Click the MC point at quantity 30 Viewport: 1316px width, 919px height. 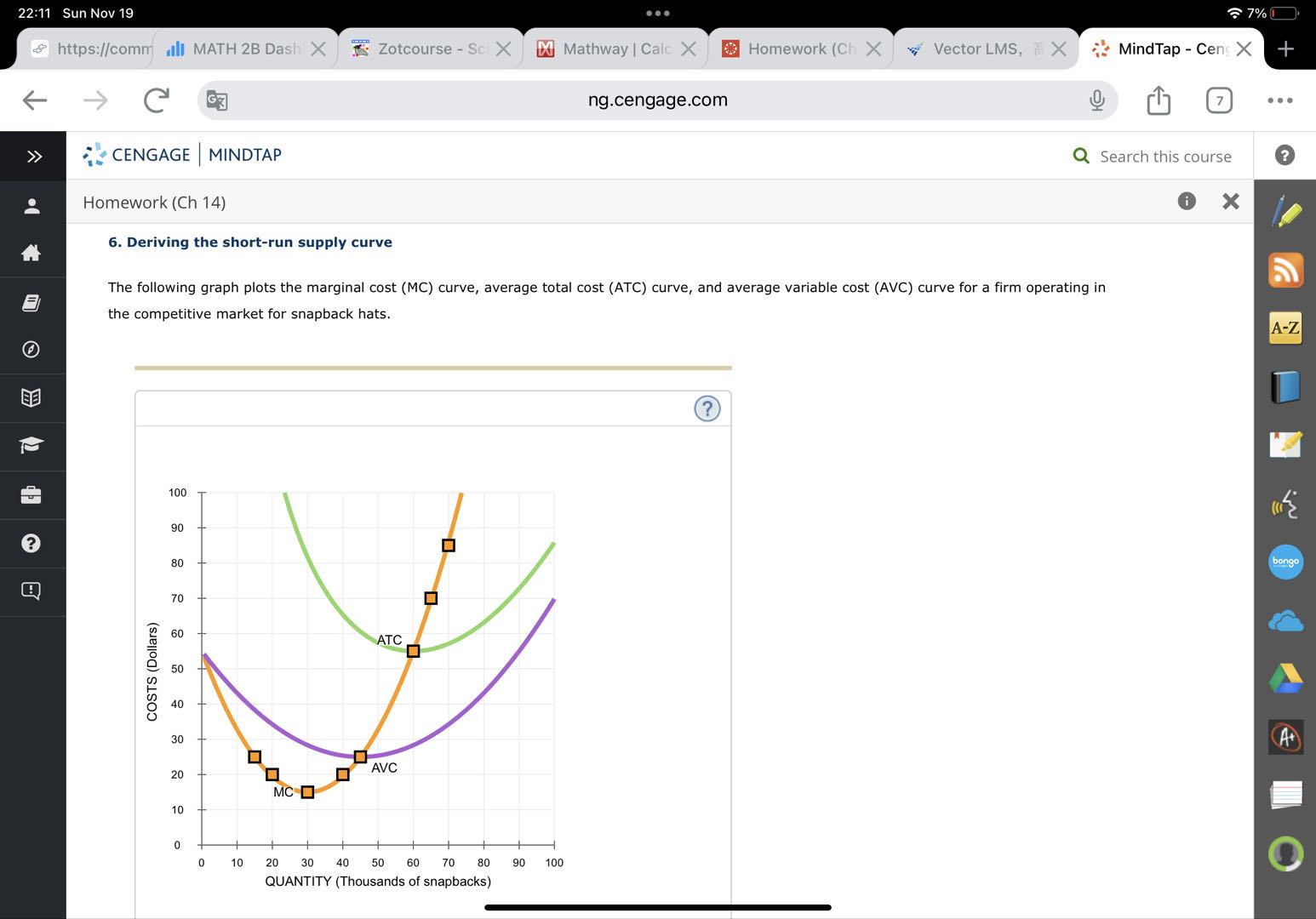click(x=307, y=792)
